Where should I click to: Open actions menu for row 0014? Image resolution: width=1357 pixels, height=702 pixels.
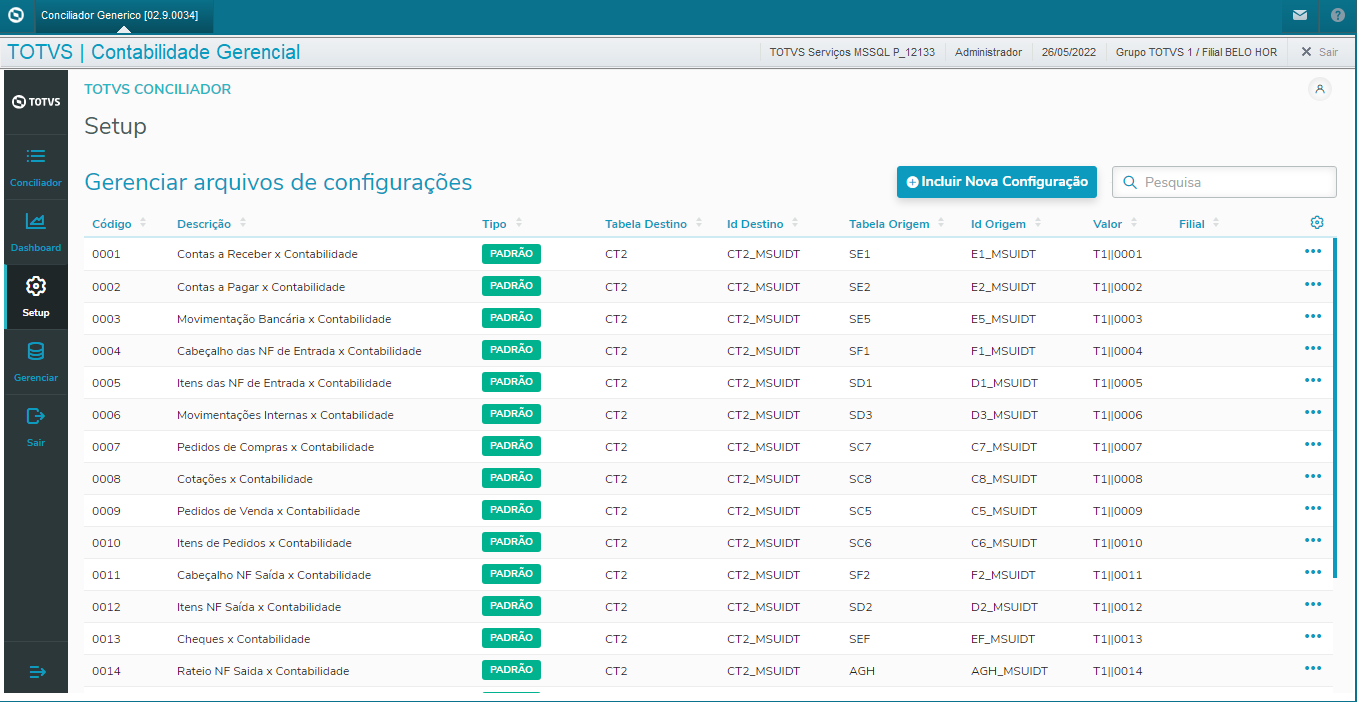tap(1313, 668)
